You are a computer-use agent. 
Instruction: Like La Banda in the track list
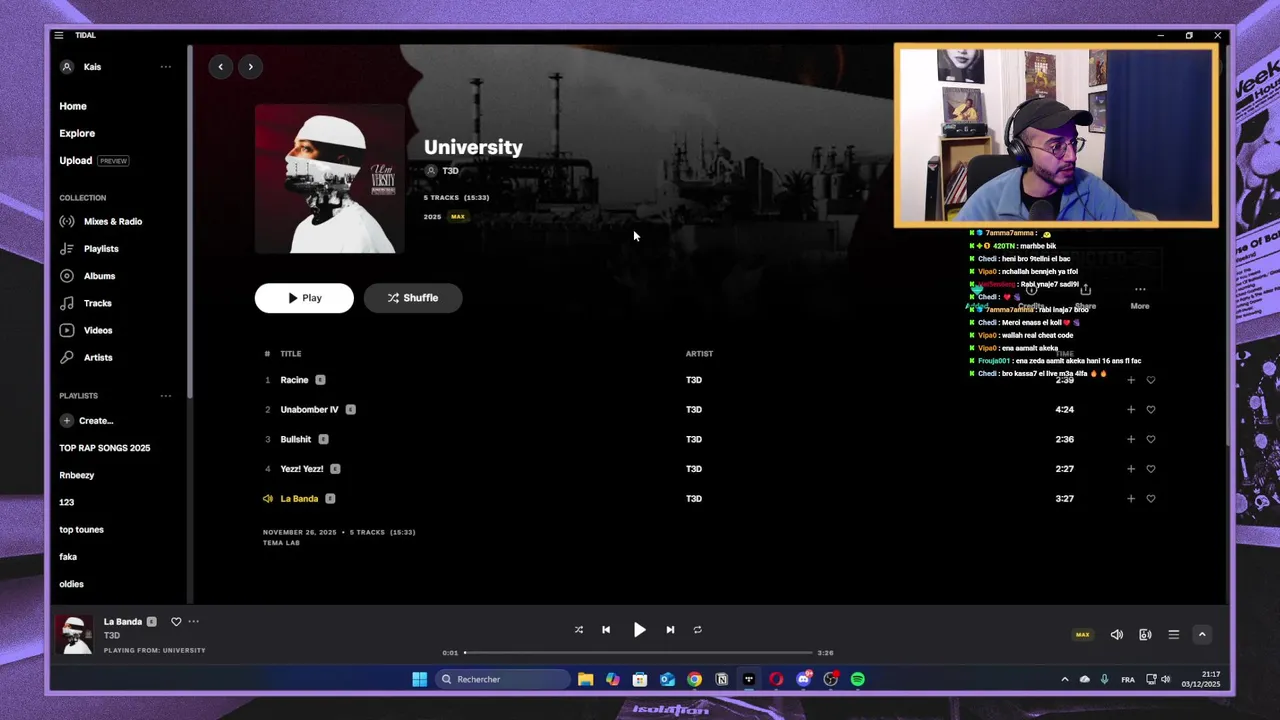point(1151,498)
